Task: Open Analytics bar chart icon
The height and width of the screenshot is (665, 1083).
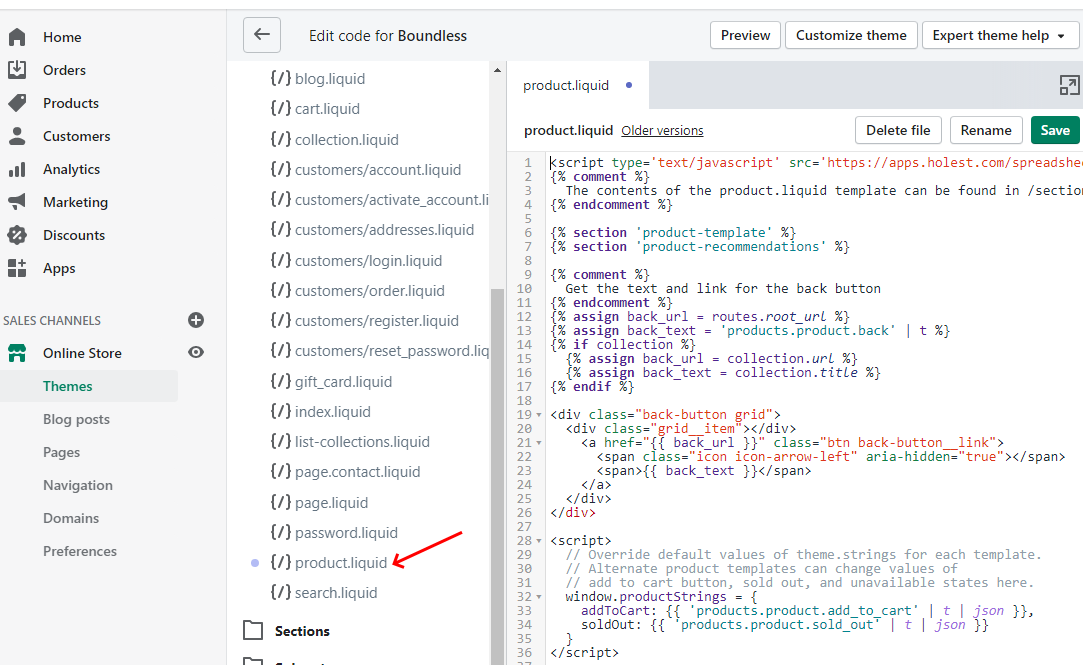Action: [x=17, y=169]
